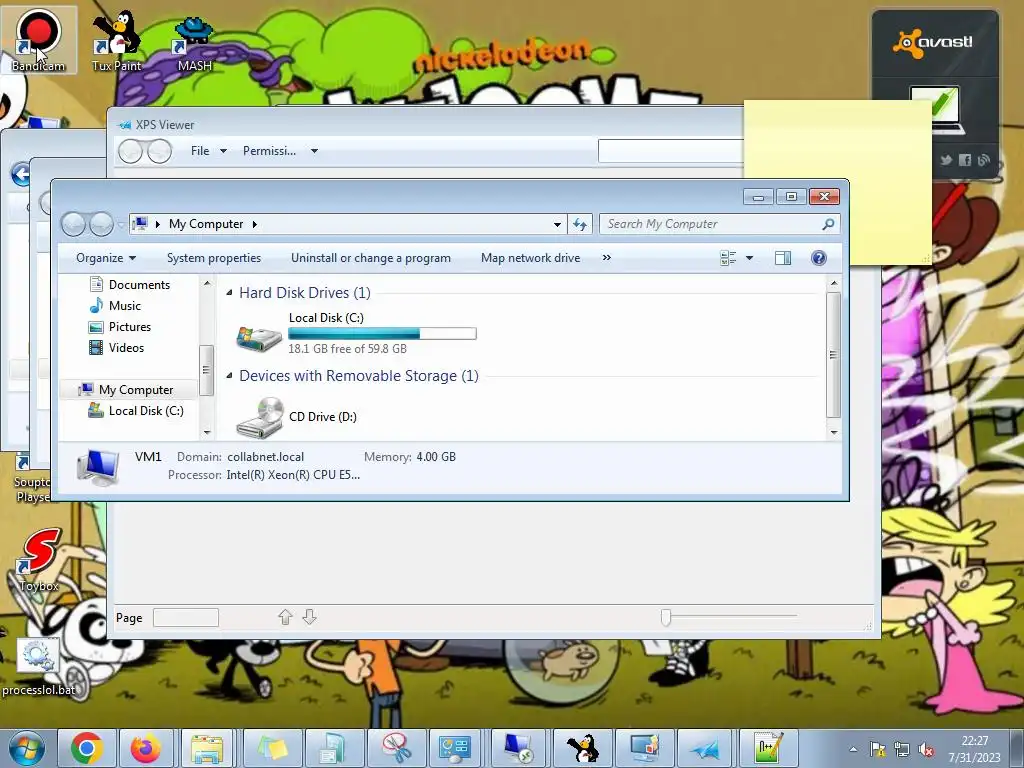Collapse Devices with Removable Storage group

(229, 376)
